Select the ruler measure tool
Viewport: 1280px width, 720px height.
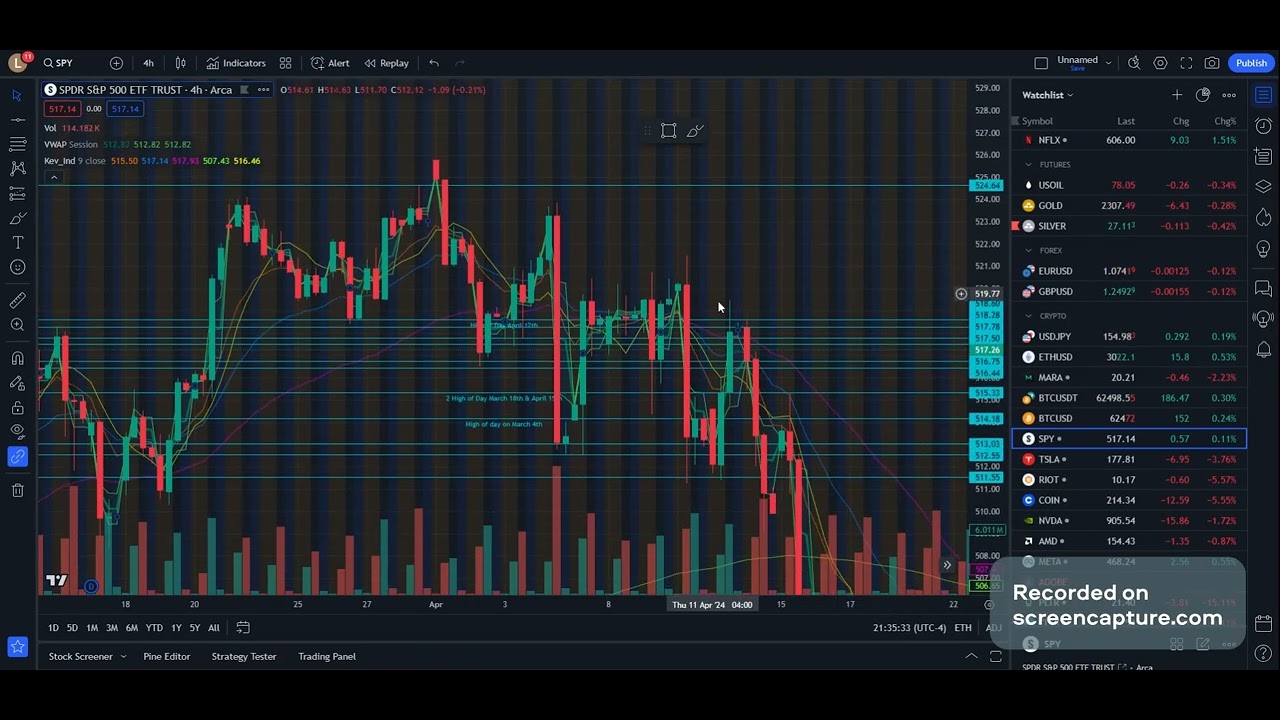[x=17, y=300]
